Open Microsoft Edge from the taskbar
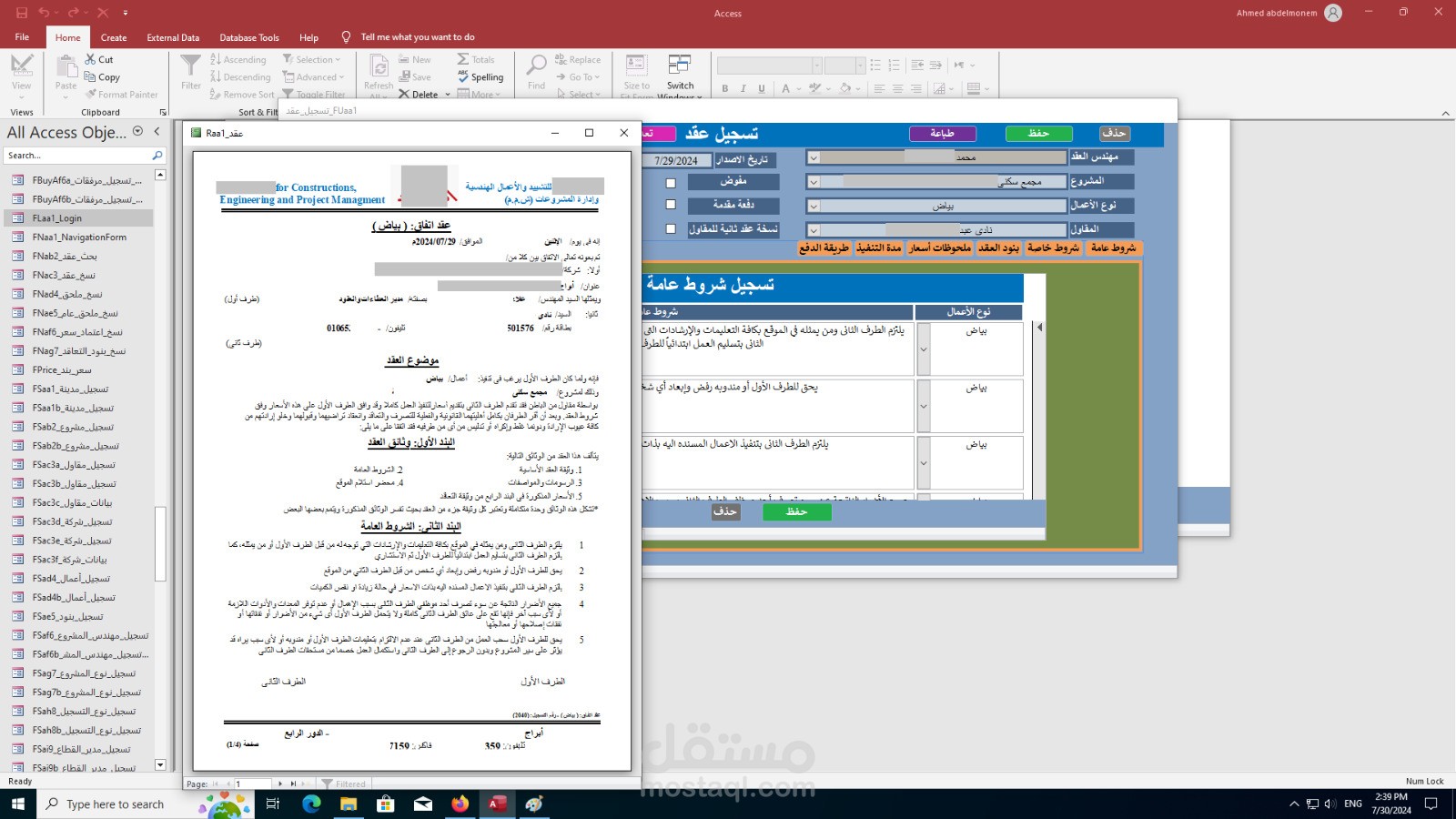The image size is (1456, 819). (x=311, y=804)
